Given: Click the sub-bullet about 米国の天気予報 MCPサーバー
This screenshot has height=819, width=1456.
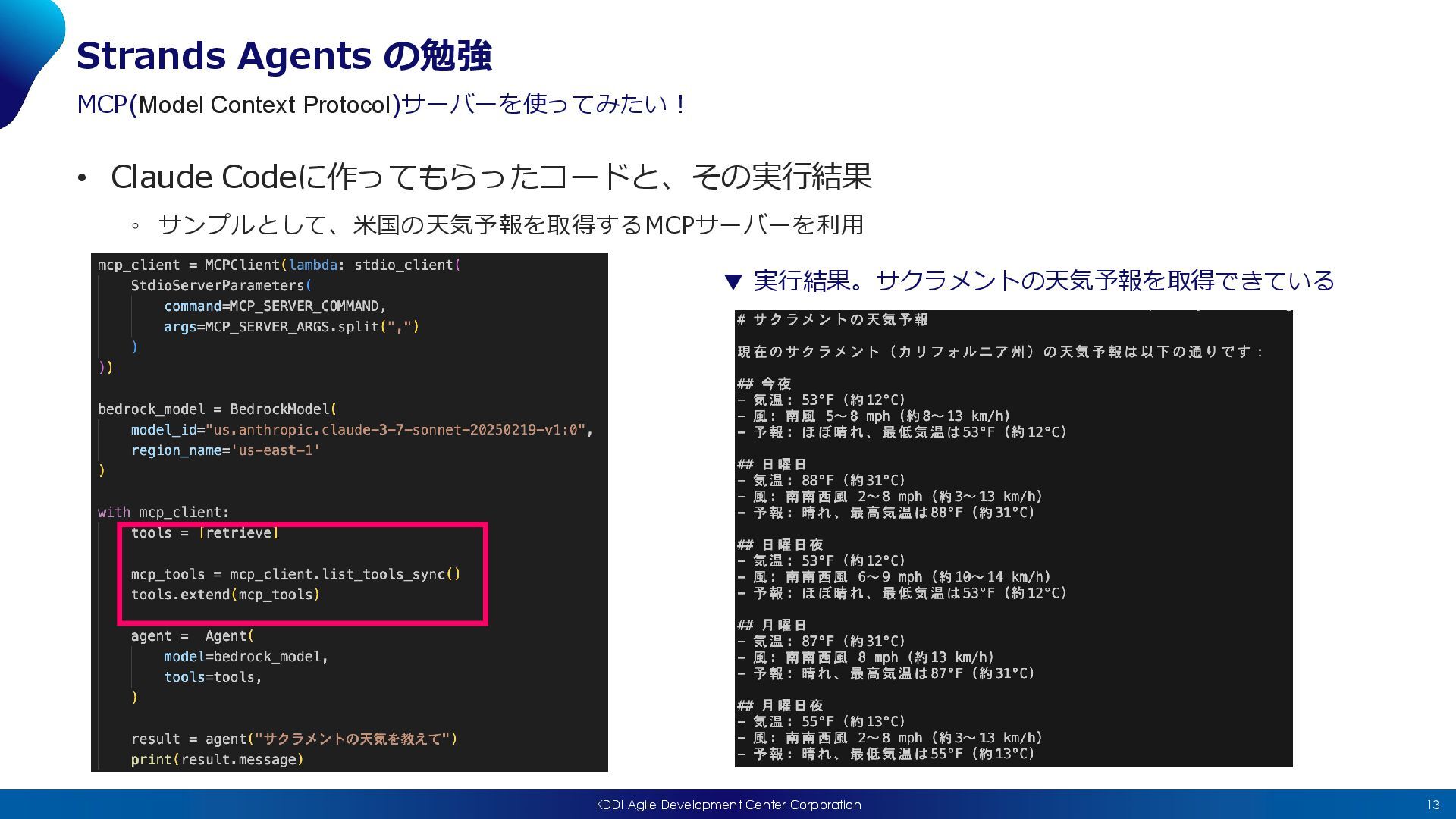Looking at the screenshot, I should 511,224.
